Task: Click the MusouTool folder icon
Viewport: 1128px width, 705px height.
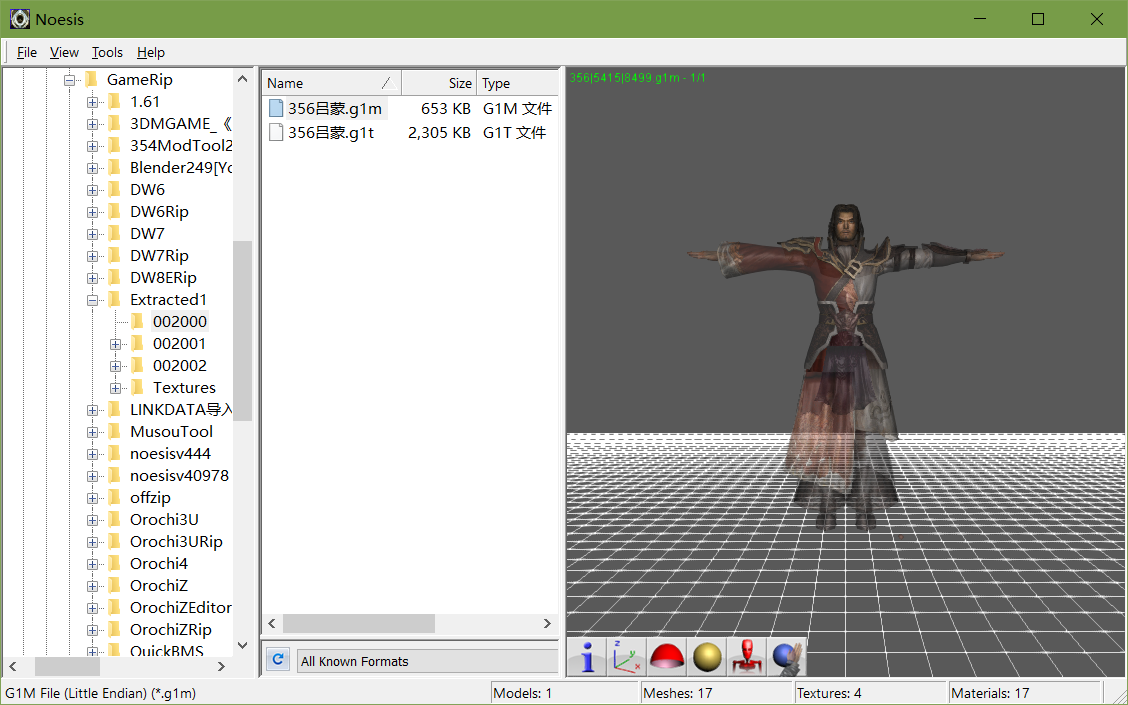Action: pos(114,432)
